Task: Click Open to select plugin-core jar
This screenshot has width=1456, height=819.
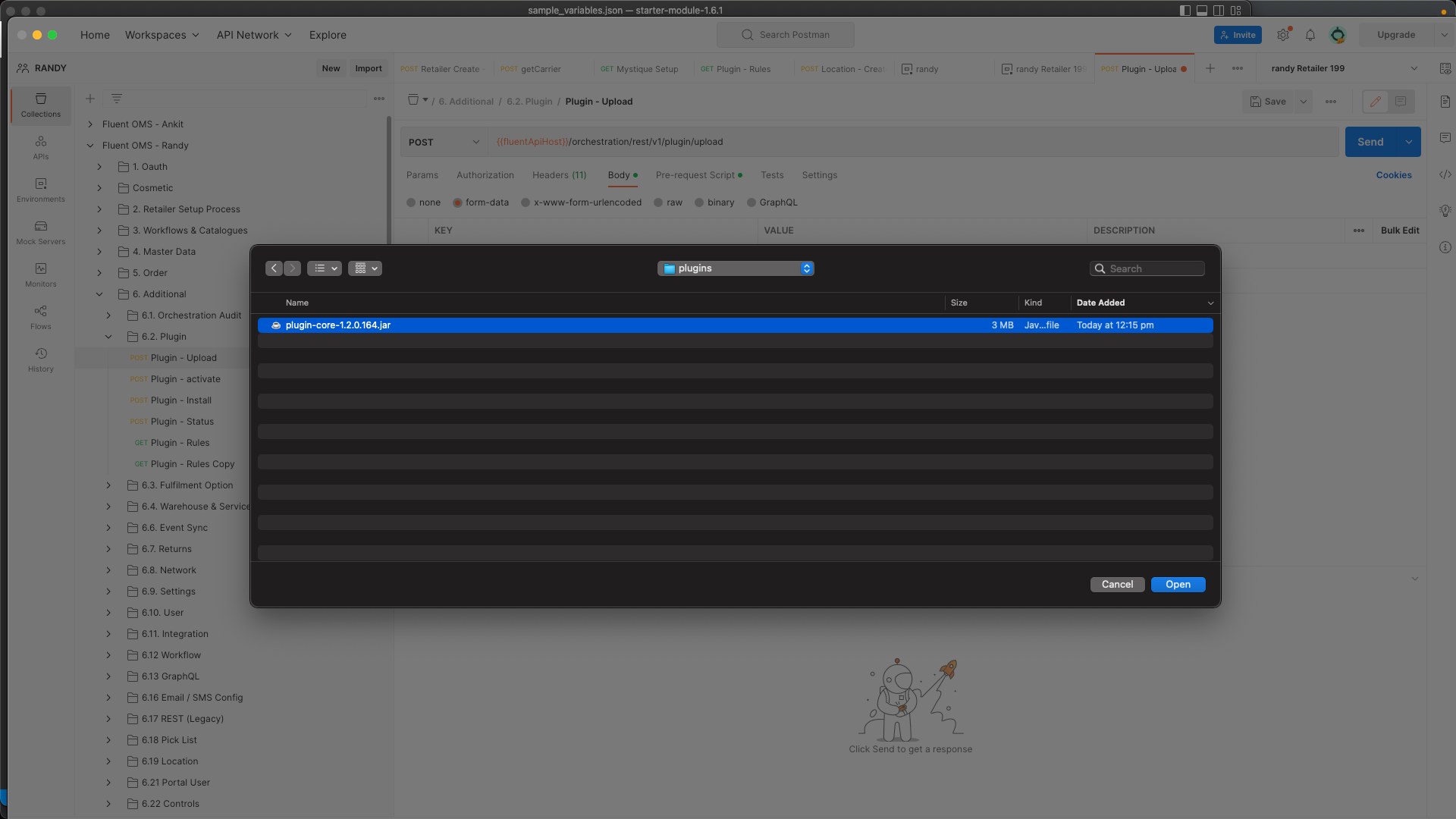Action: (x=1179, y=584)
